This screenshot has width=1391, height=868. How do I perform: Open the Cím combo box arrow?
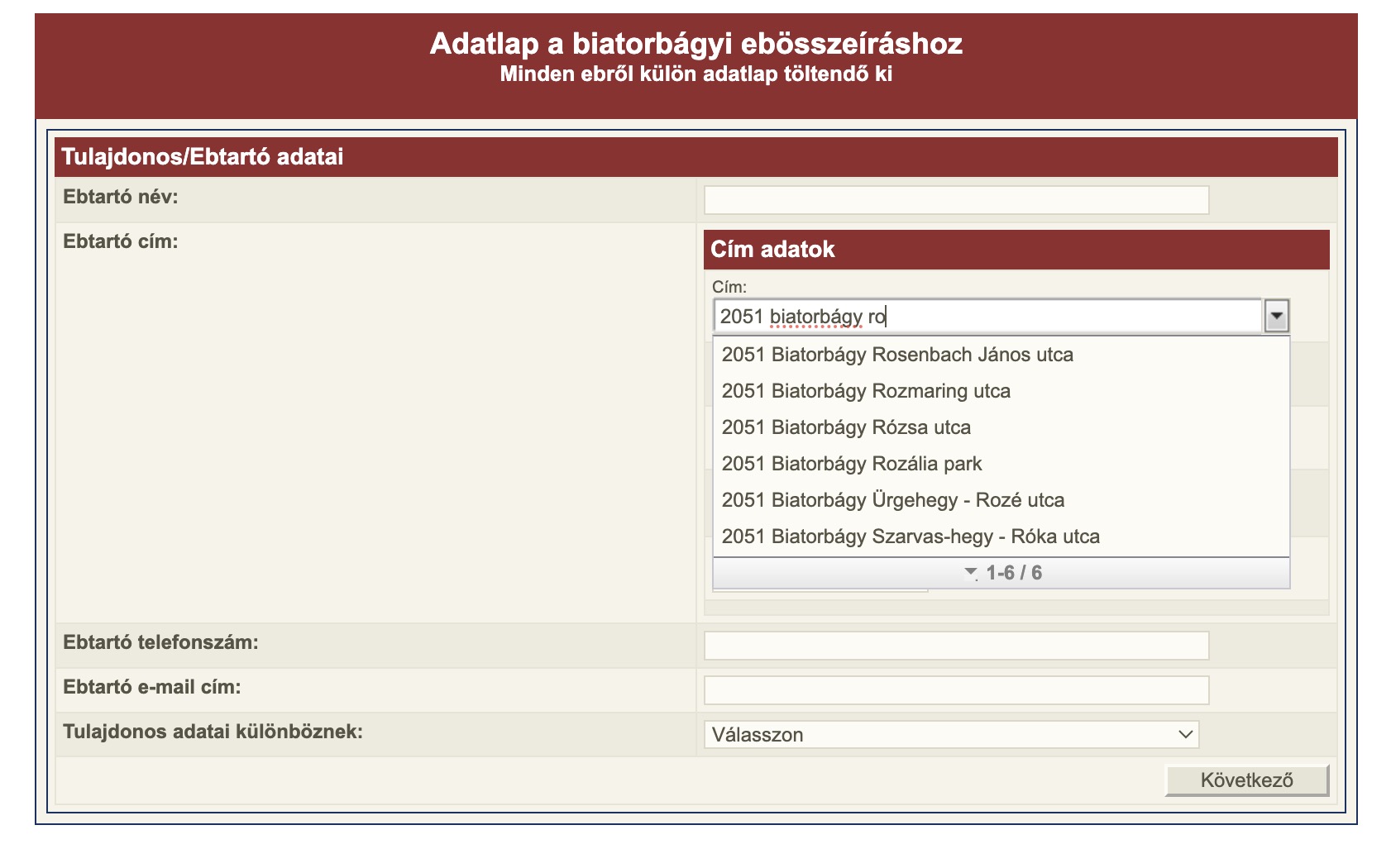pos(1276,316)
